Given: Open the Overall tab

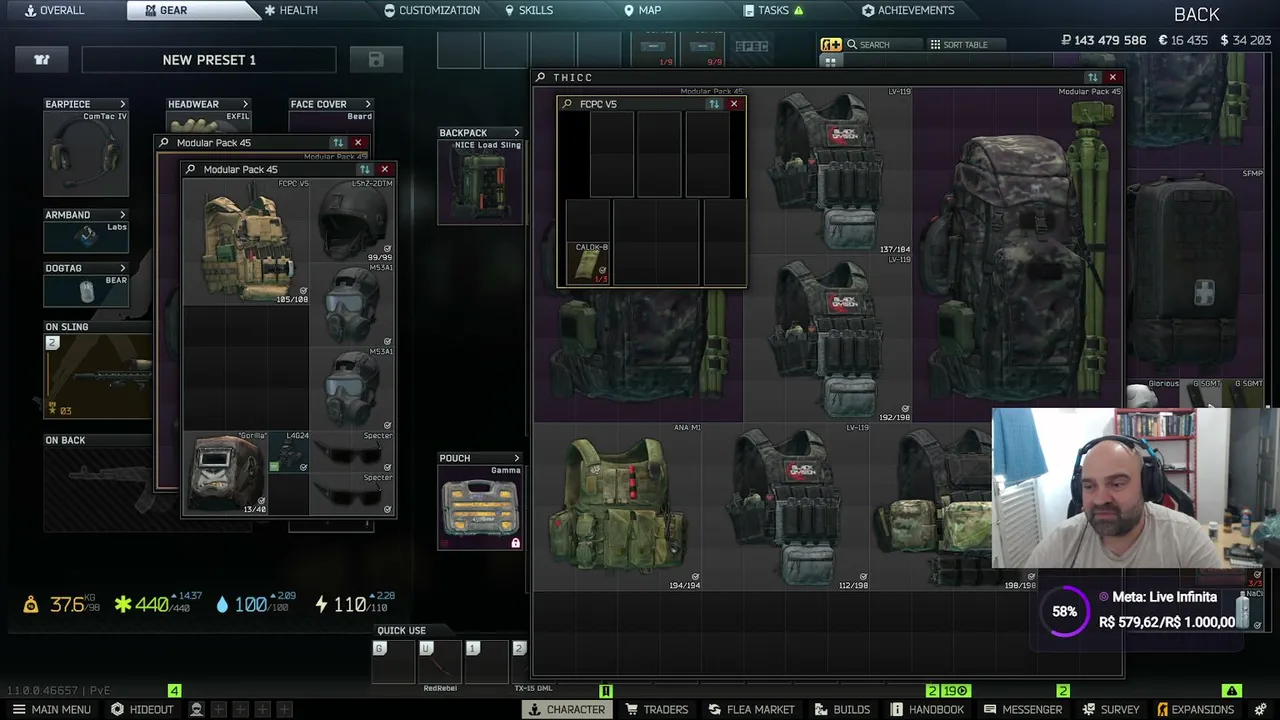Looking at the screenshot, I should 55,10.
